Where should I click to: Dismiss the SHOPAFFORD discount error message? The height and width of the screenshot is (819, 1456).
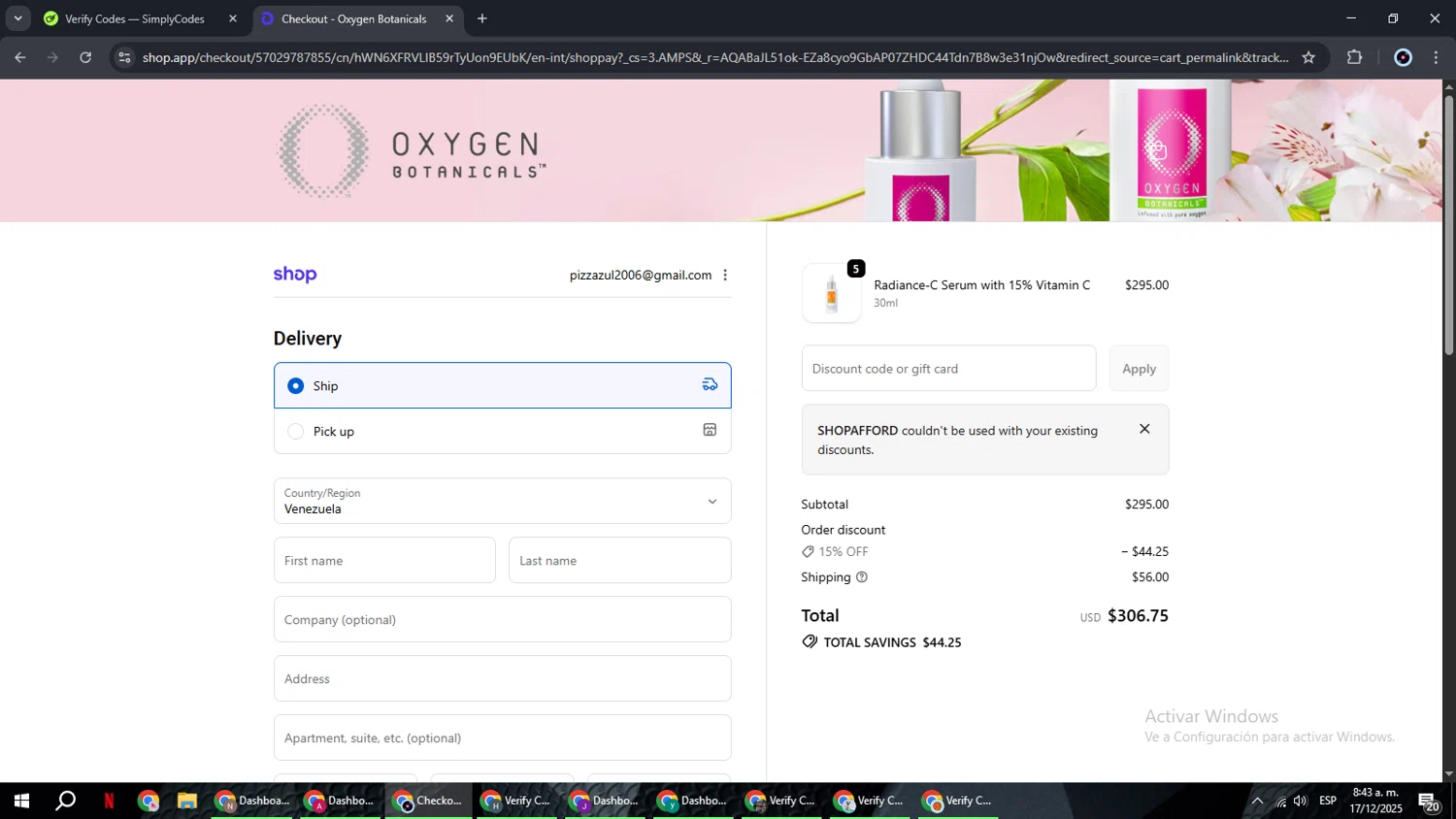pos(1144,429)
